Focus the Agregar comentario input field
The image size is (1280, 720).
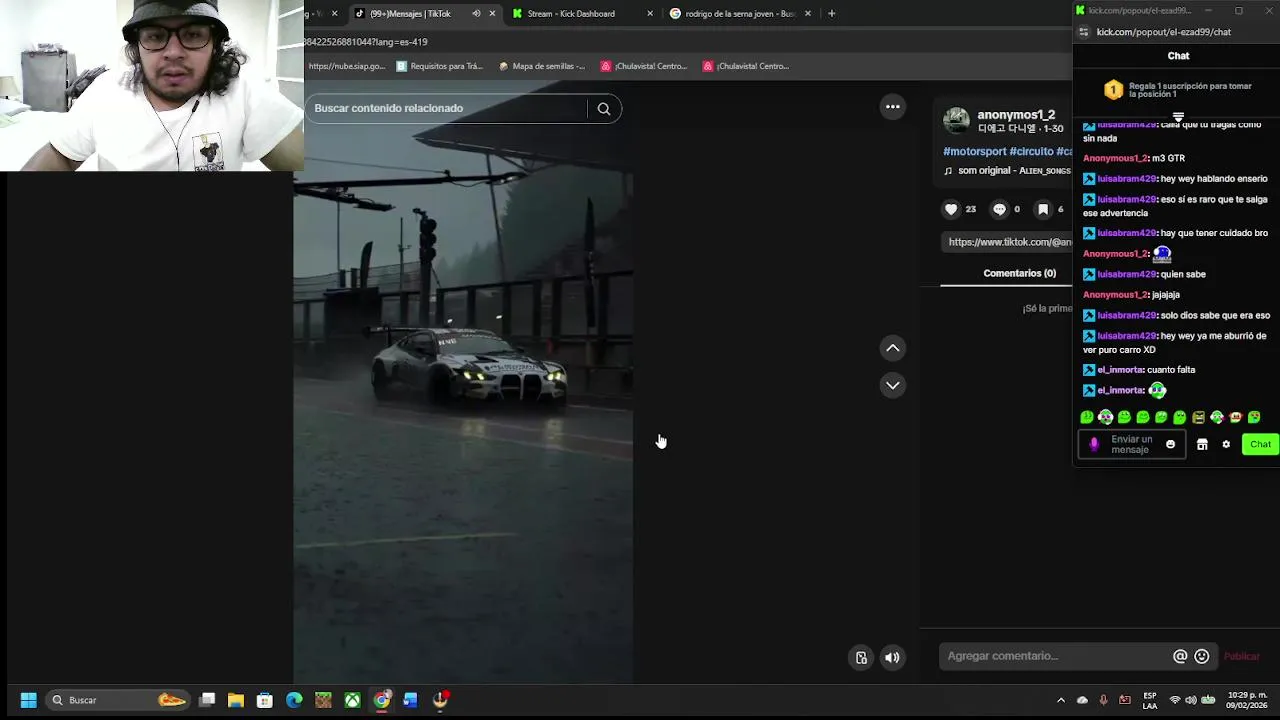[x=1055, y=656]
